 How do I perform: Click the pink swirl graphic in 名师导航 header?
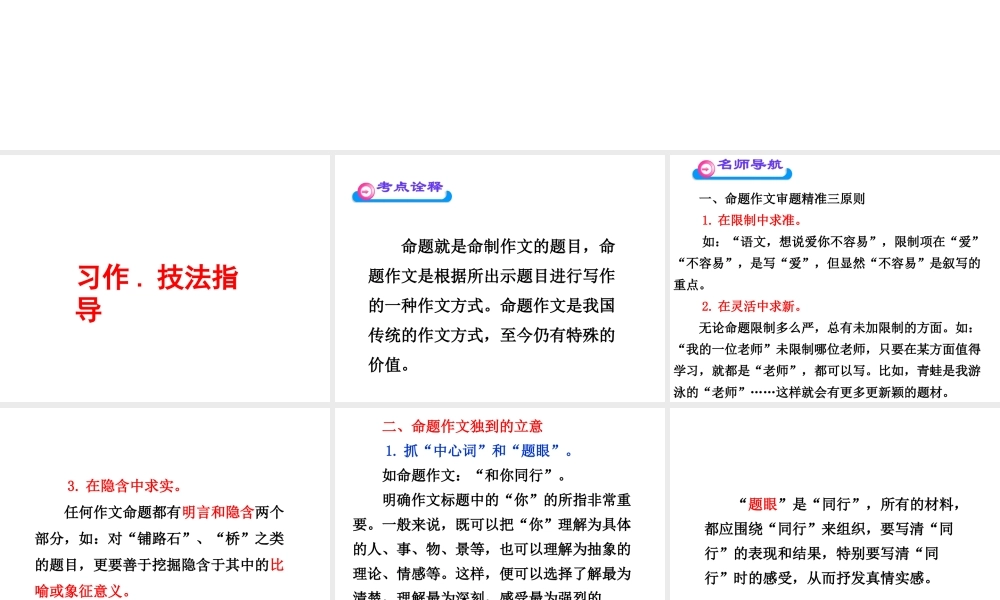pos(705,167)
